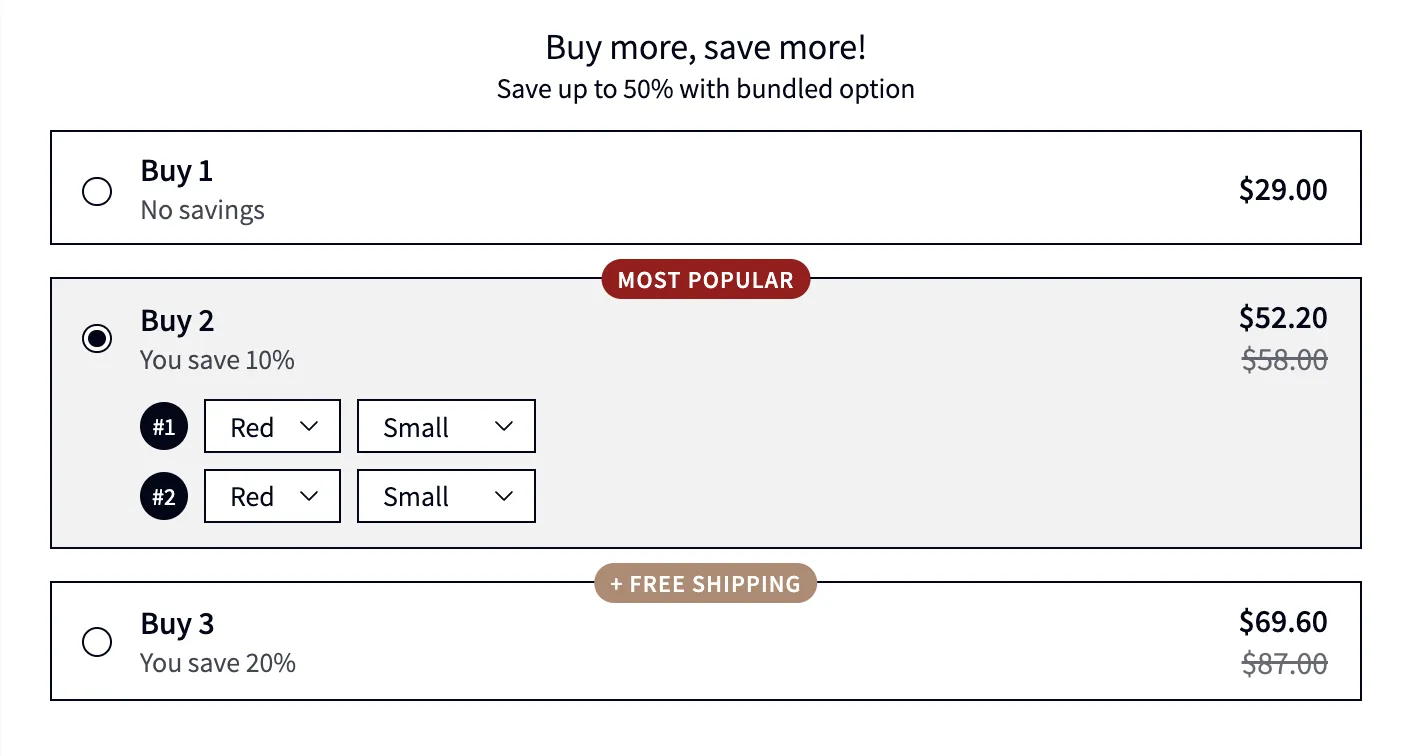Screen dimensions: 1422x756
Task: Select the Buy 1 radio button
Action: (97, 191)
